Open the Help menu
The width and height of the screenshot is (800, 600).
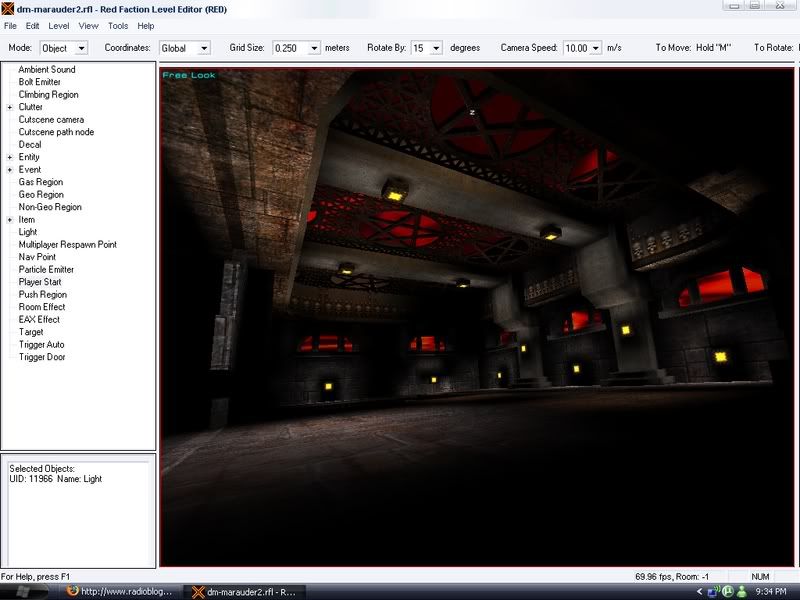(145, 26)
